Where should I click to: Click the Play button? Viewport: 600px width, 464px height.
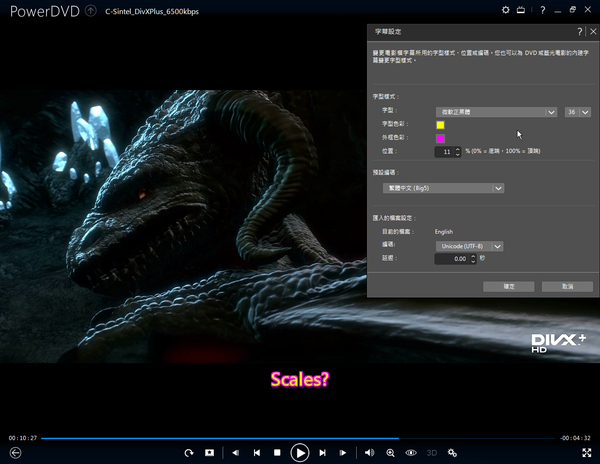tap(299, 453)
